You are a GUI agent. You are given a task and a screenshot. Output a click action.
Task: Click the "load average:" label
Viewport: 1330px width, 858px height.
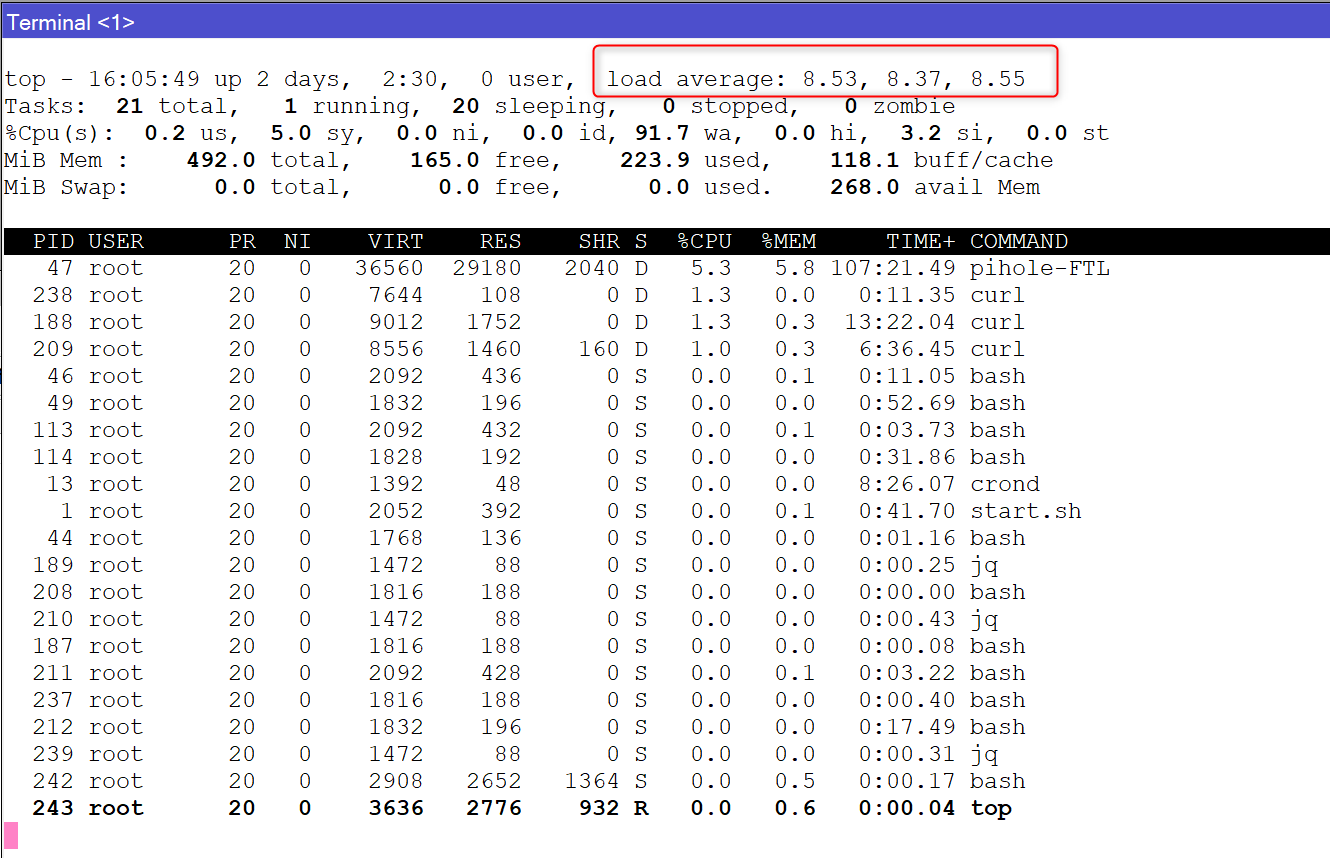696,79
